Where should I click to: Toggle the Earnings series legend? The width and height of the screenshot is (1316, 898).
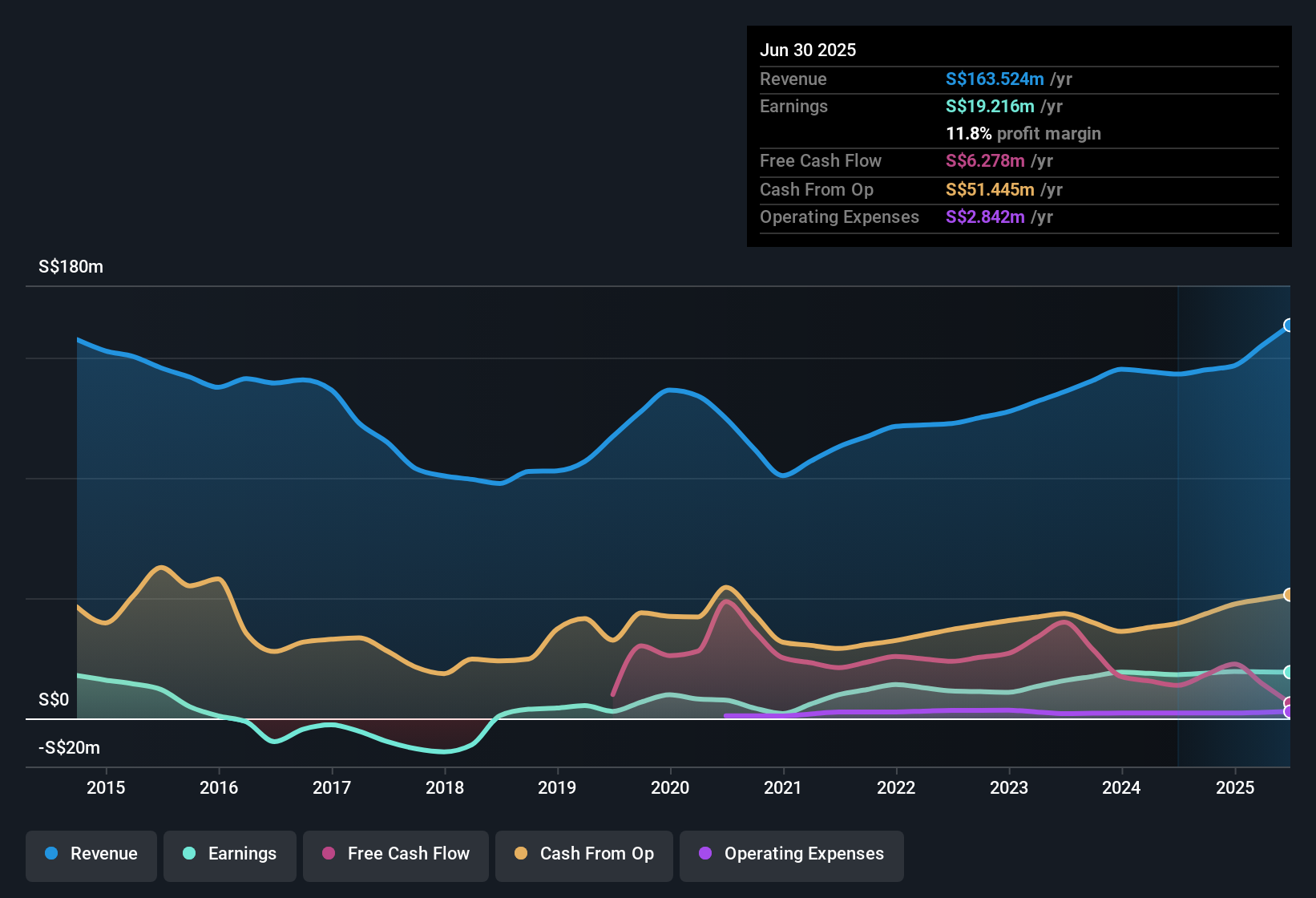(x=230, y=854)
